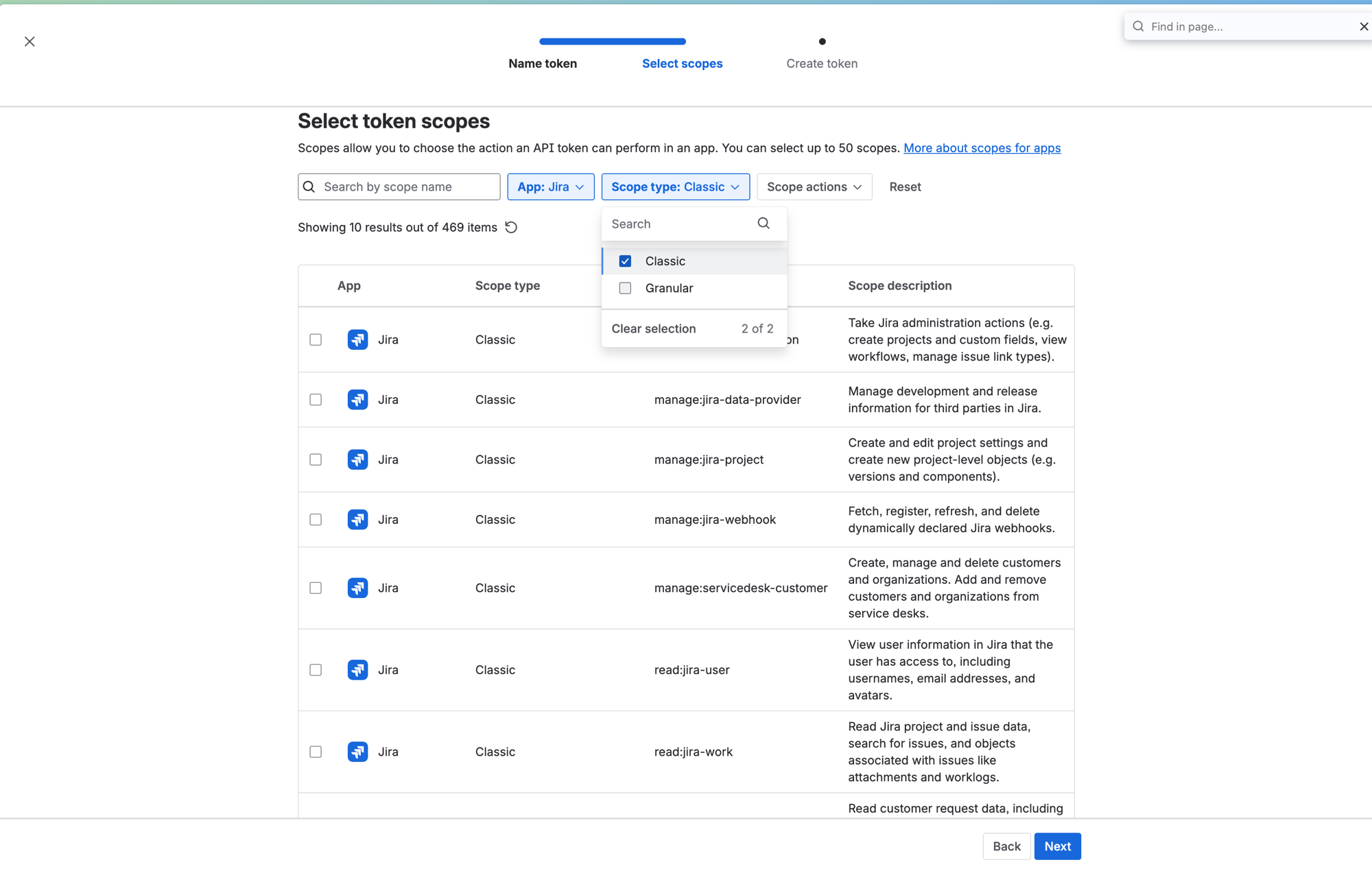This screenshot has width=1372, height=871.
Task: Click Jira icon in manage:jira-project row
Action: click(357, 460)
